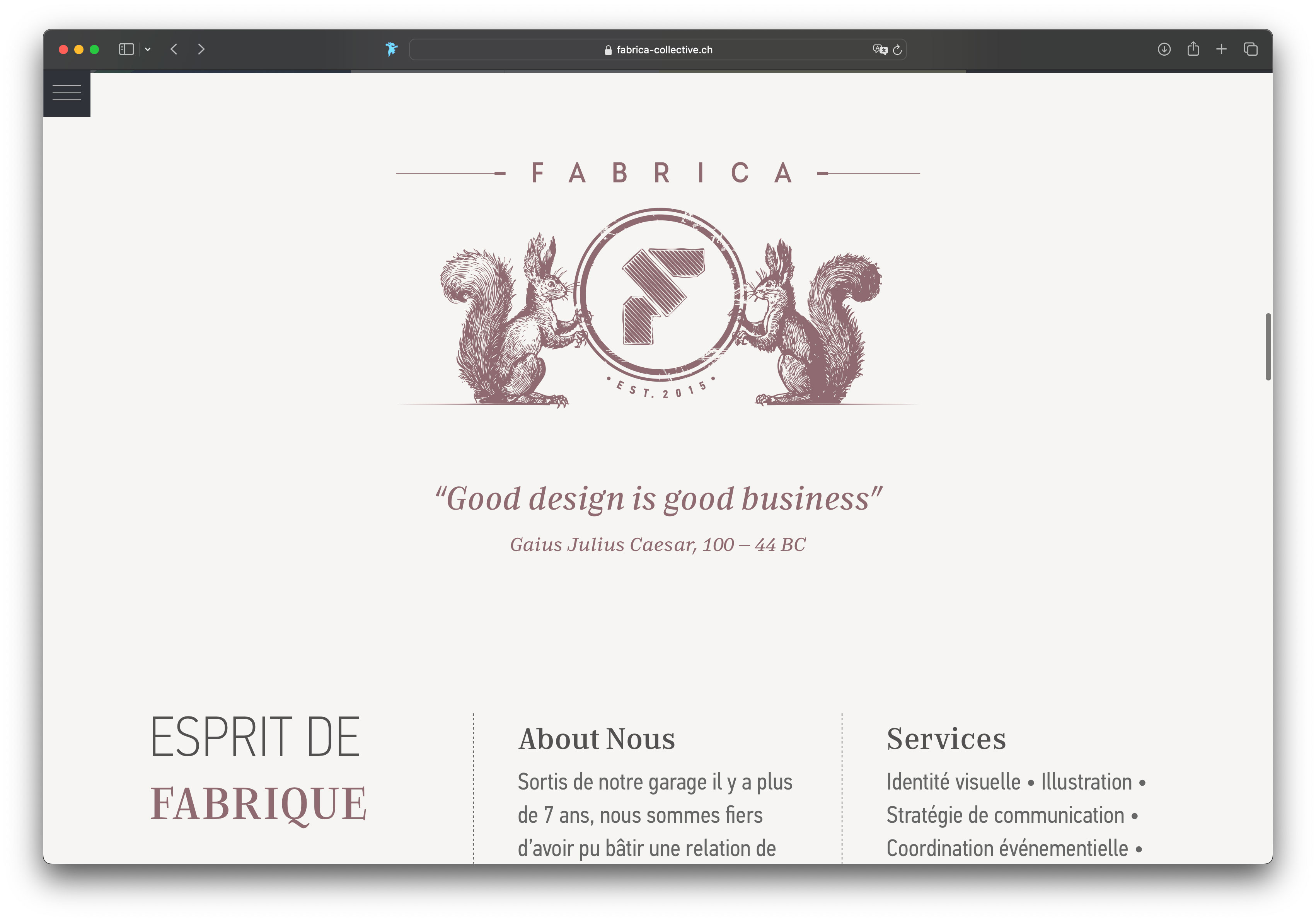Expand the sidebar tab group dropdown
The image size is (1316, 921).
click(x=148, y=49)
